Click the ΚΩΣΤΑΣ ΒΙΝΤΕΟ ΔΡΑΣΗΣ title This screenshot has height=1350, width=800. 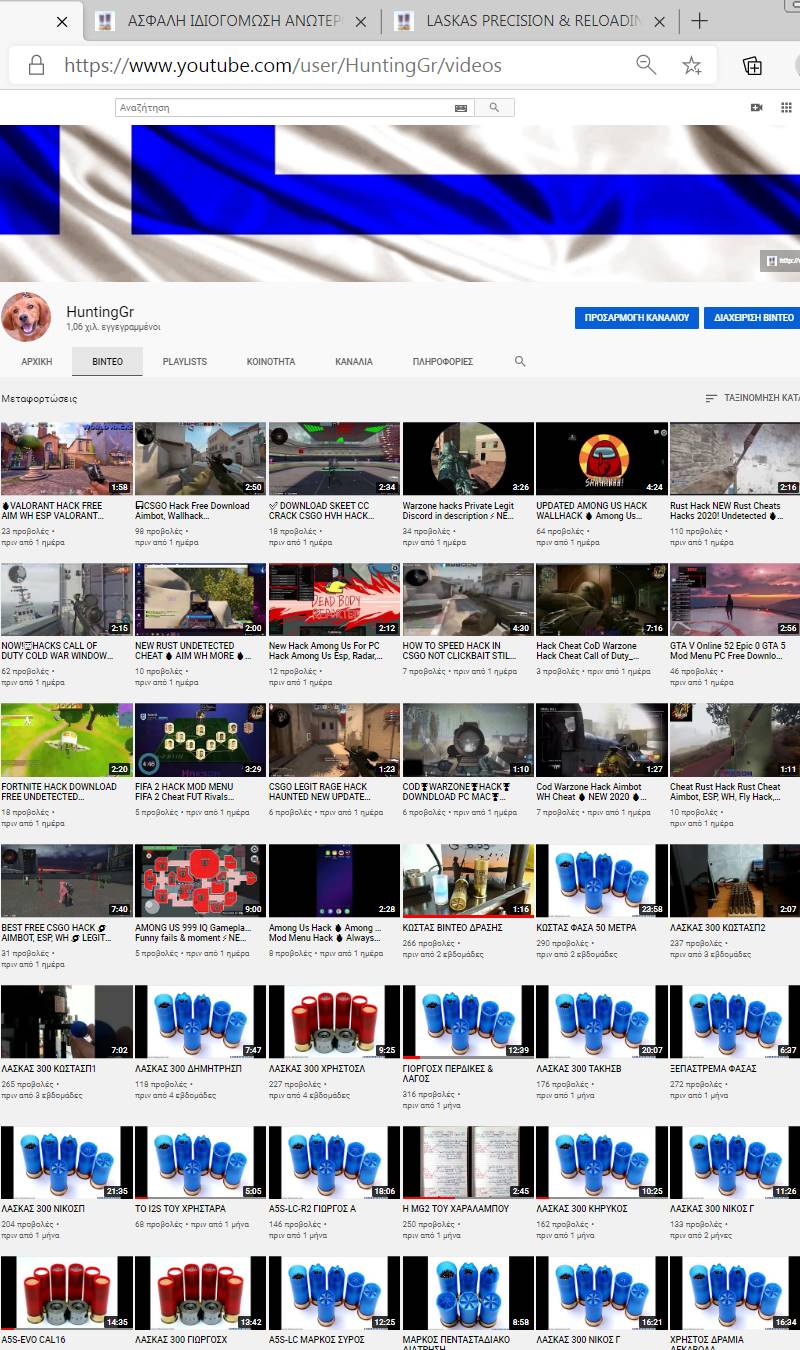pos(452,928)
